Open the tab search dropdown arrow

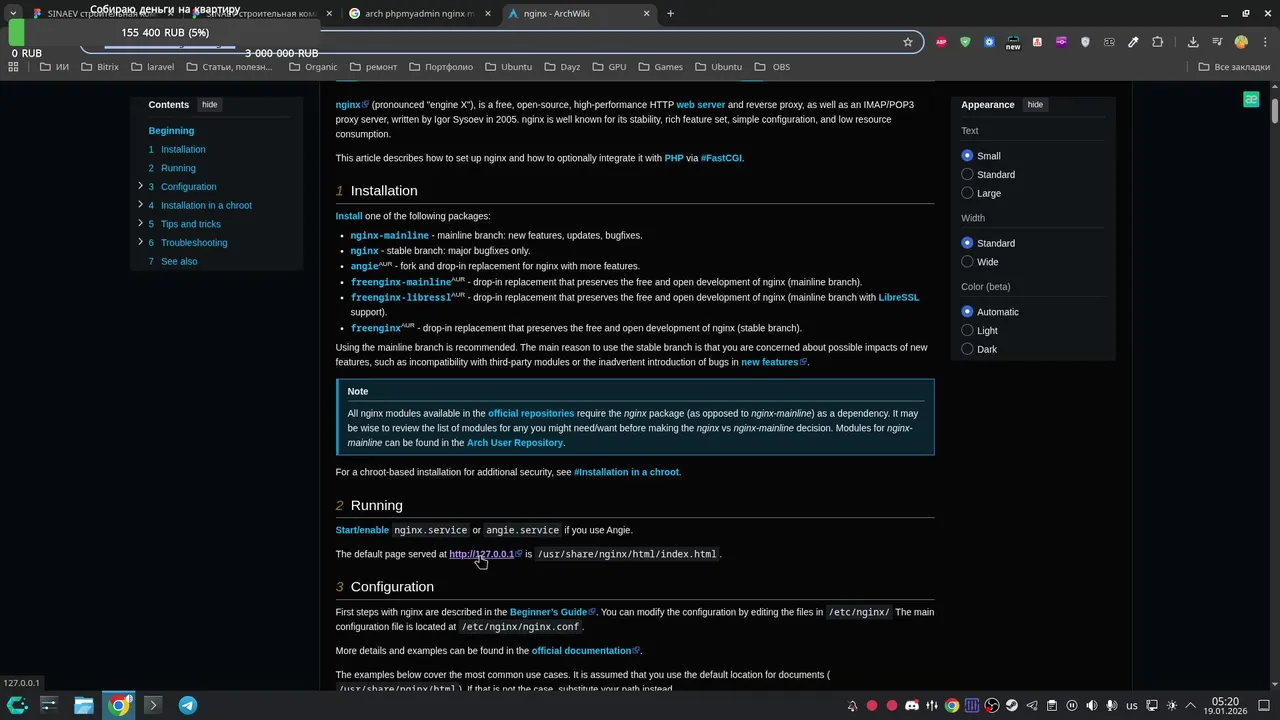(x=13, y=14)
